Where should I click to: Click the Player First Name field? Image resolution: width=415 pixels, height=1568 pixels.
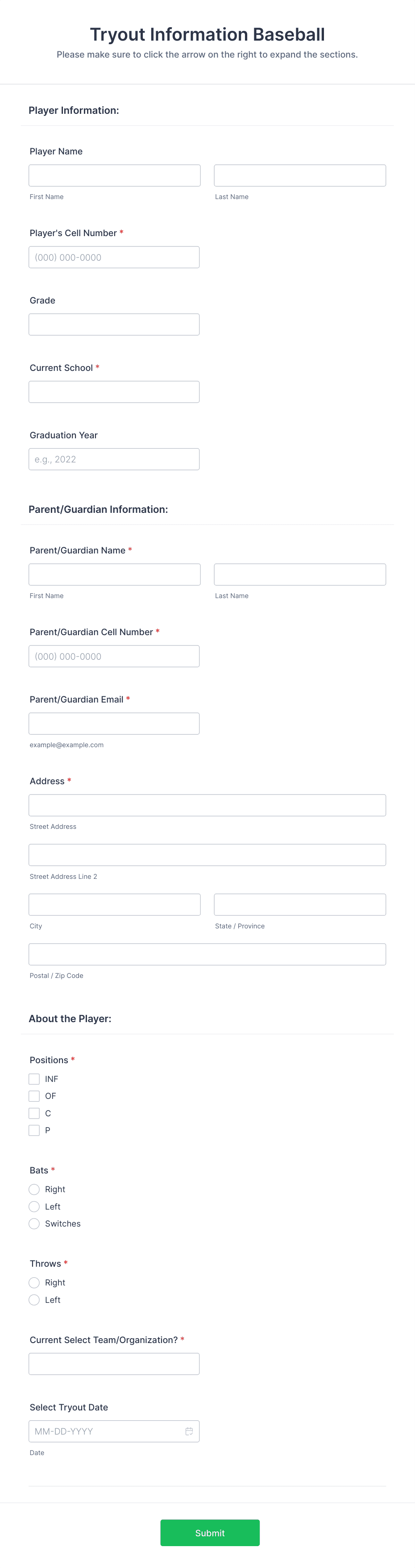[114, 175]
